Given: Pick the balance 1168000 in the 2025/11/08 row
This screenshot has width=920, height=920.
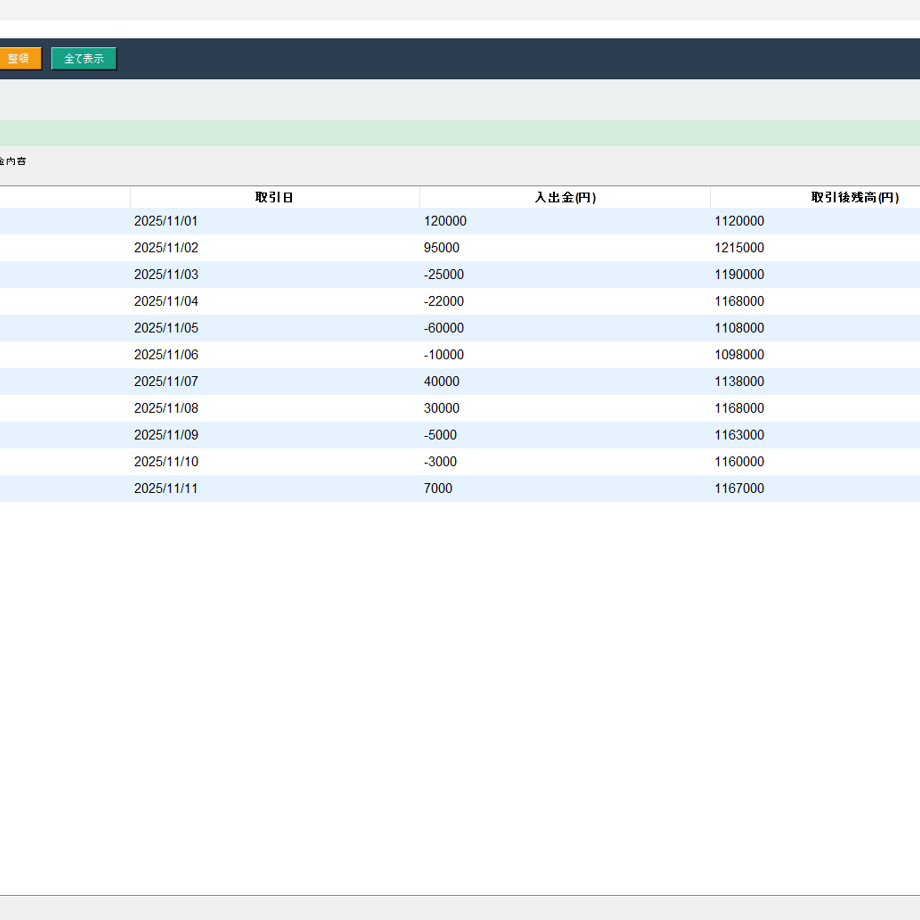Looking at the screenshot, I should coord(739,408).
